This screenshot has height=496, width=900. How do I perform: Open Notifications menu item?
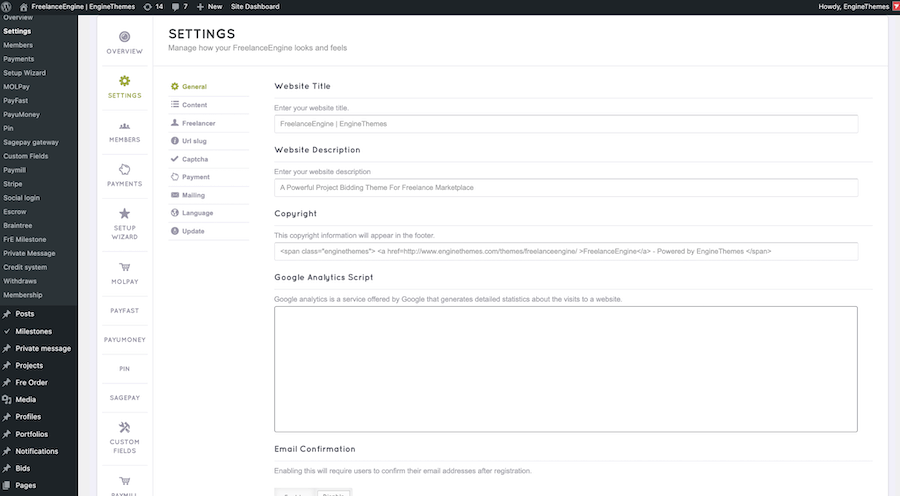tap(38, 451)
